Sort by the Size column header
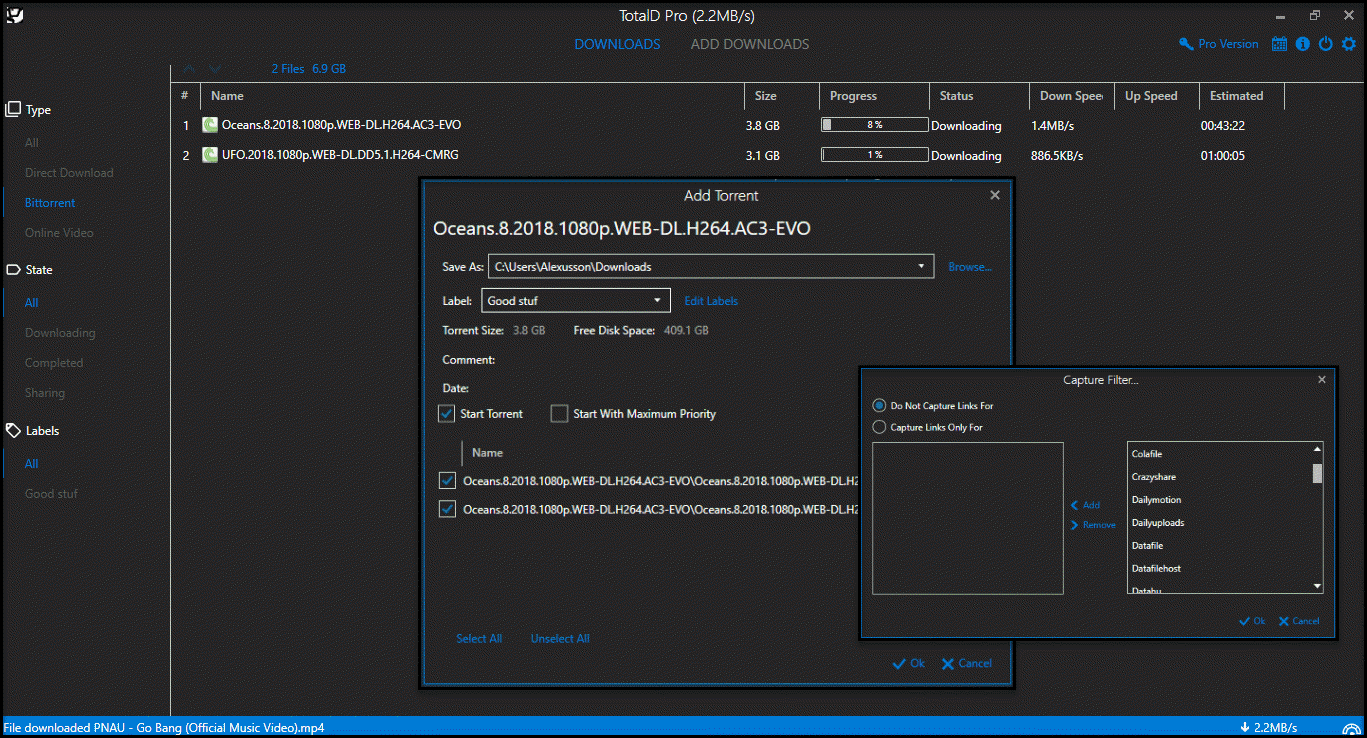The image size is (1367, 738). pos(781,96)
